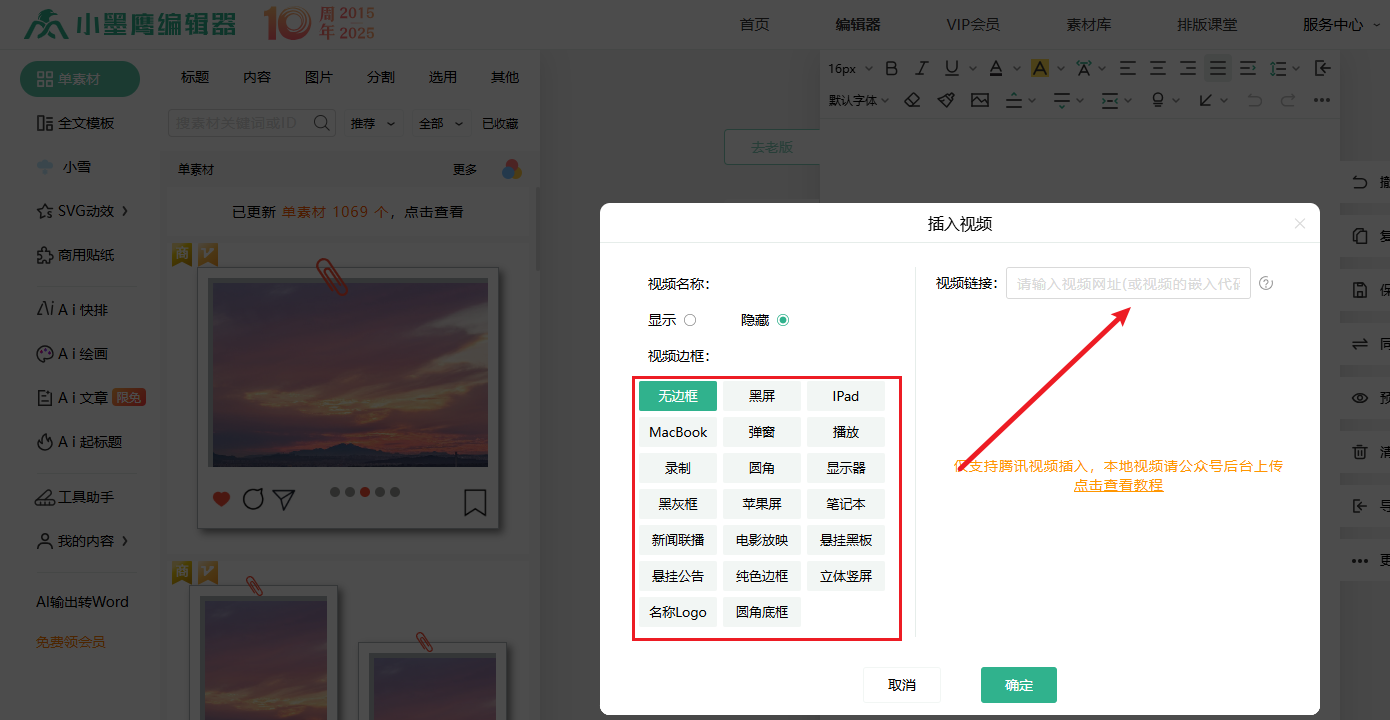Bookmark the sunset photo material card
The height and width of the screenshot is (720, 1390).
(475, 502)
